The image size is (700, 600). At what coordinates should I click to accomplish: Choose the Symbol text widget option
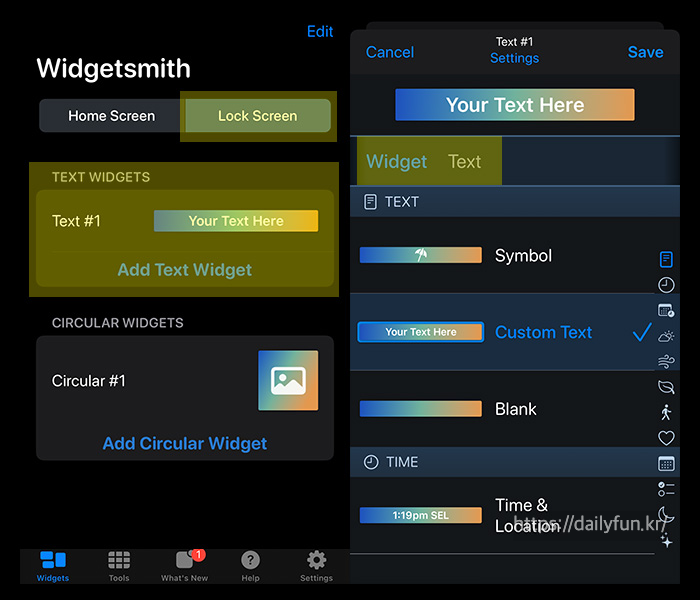502,255
